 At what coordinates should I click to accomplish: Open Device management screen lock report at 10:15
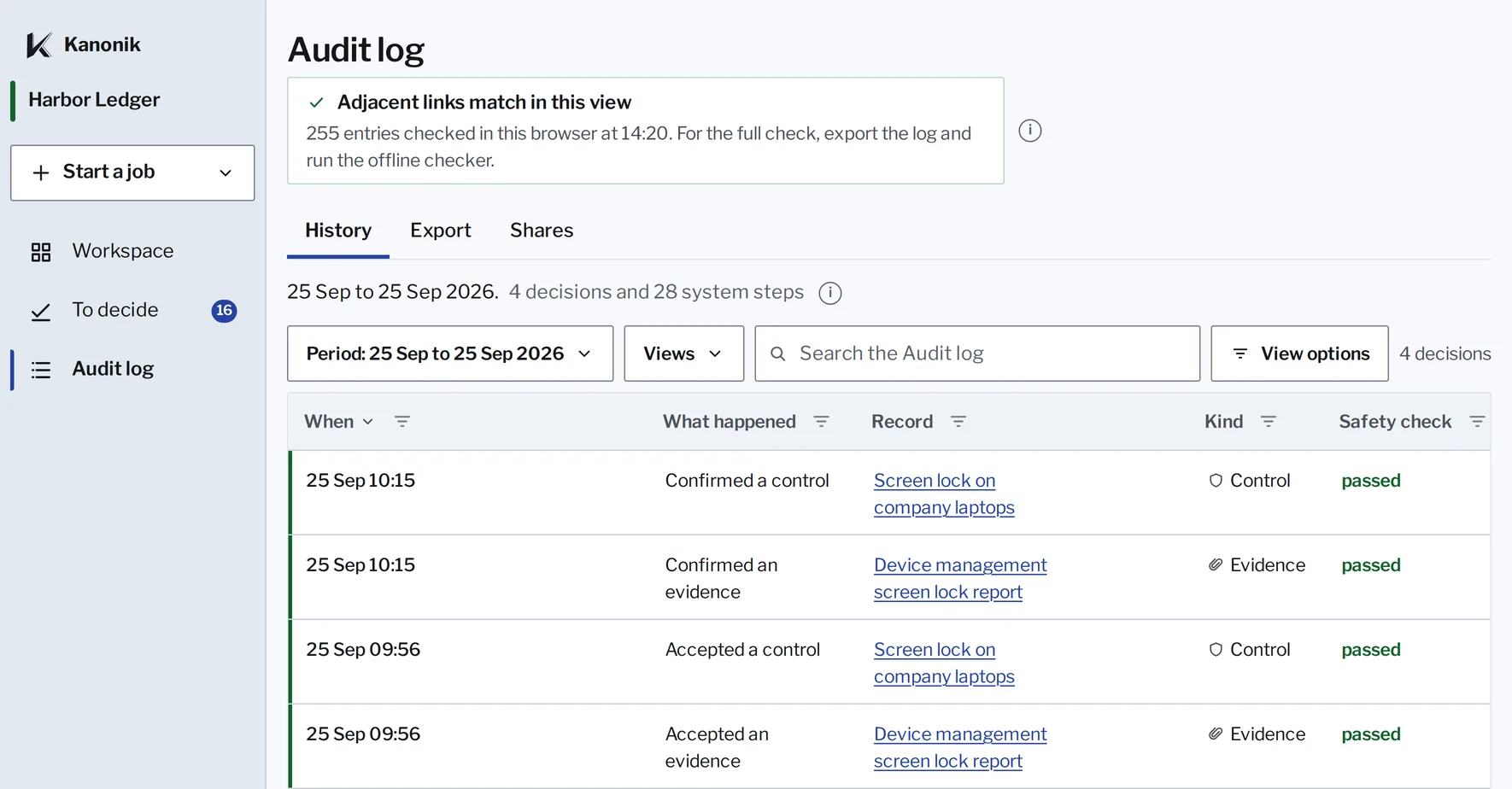coord(960,578)
